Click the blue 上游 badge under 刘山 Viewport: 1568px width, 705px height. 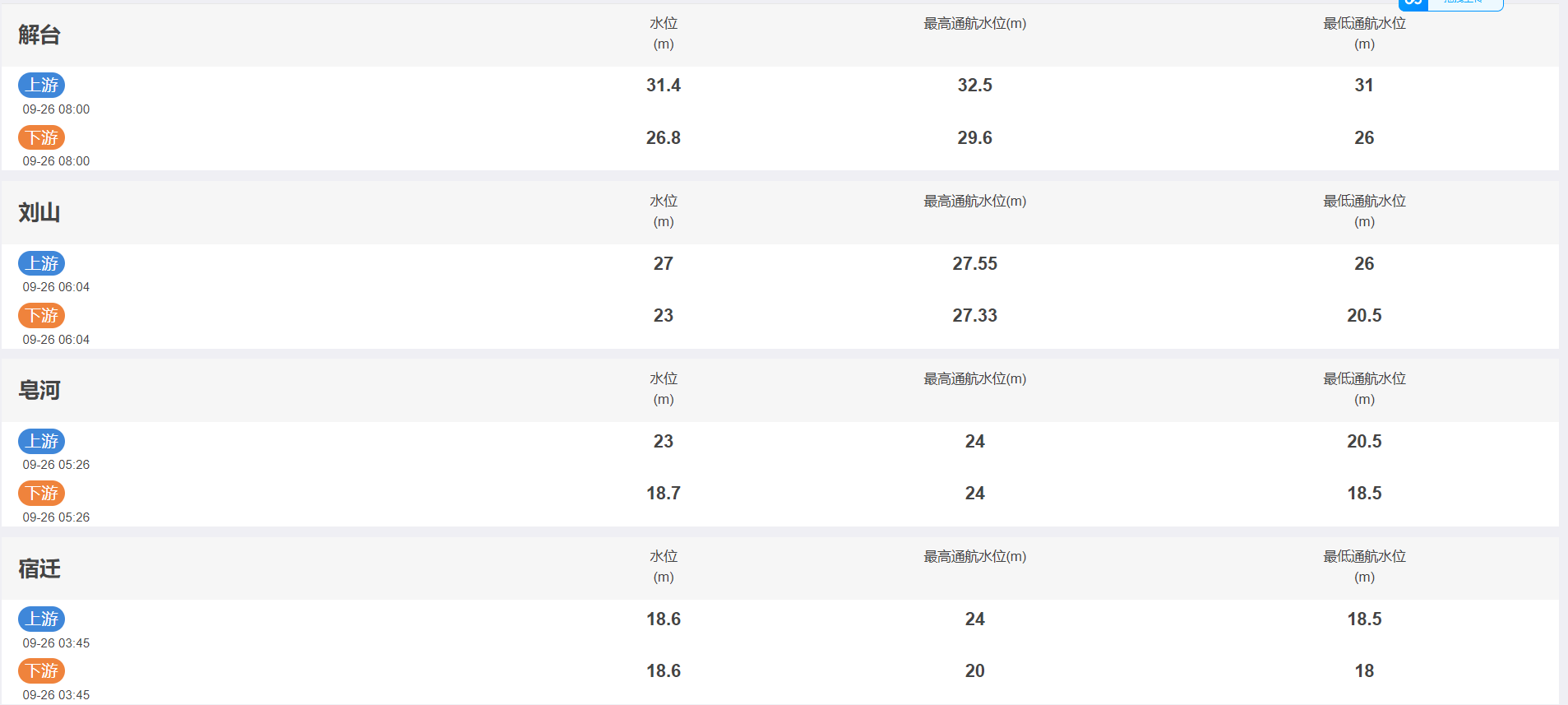point(42,263)
